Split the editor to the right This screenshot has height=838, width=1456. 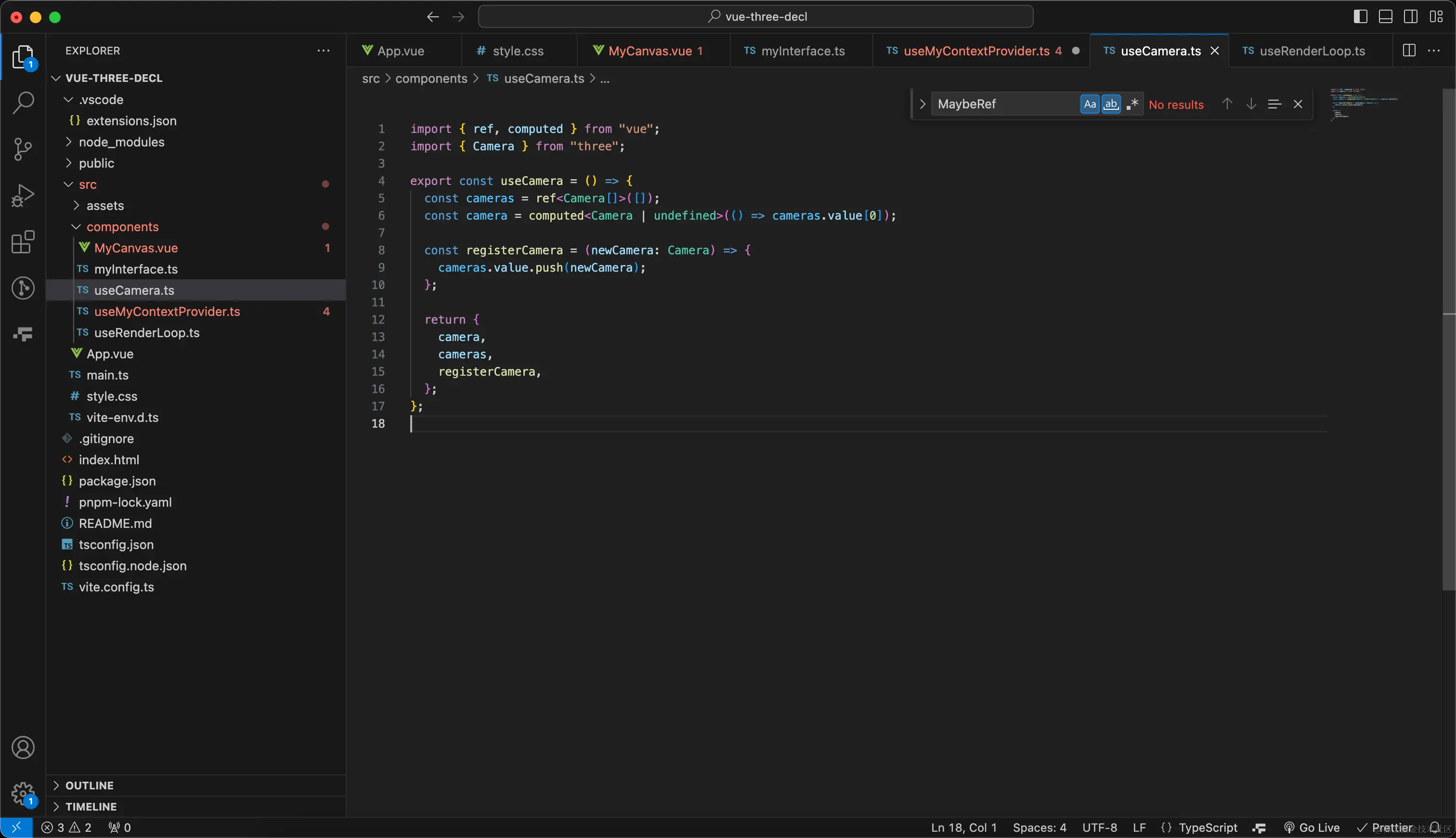pos(1409,51)
